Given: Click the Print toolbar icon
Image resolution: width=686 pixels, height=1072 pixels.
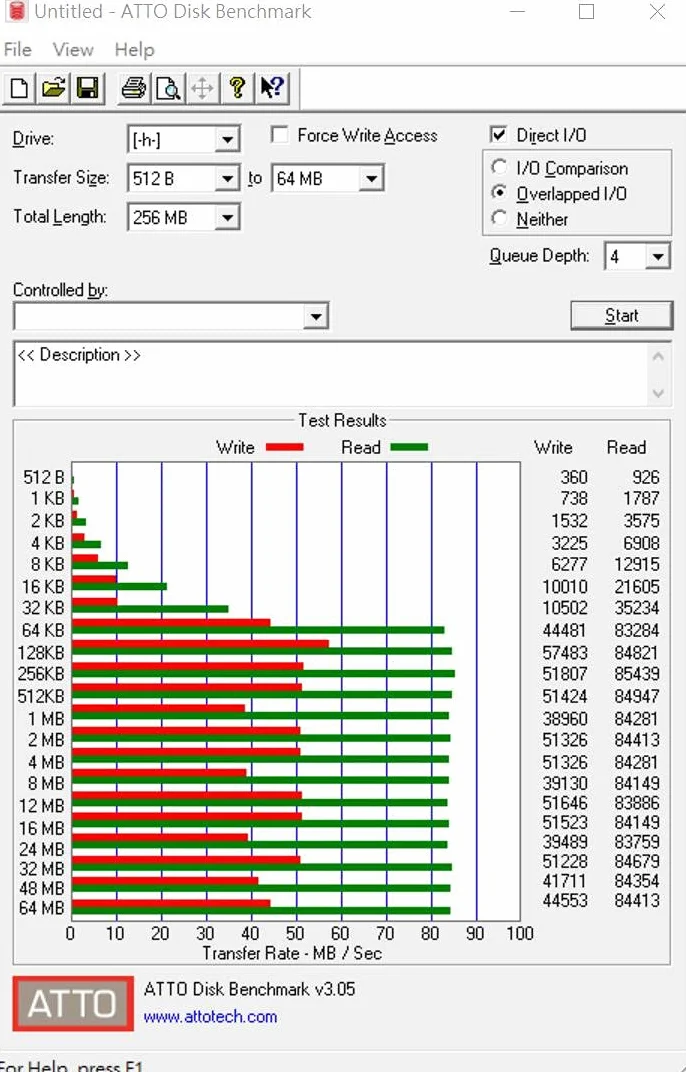Looking at the screenshot, I should pos(133,88).
